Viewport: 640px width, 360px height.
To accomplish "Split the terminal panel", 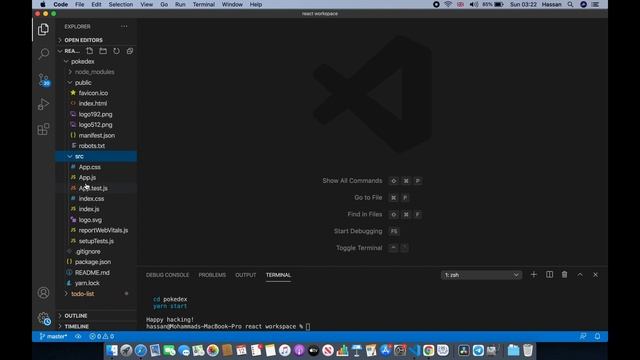I will (x=549, y=275).
